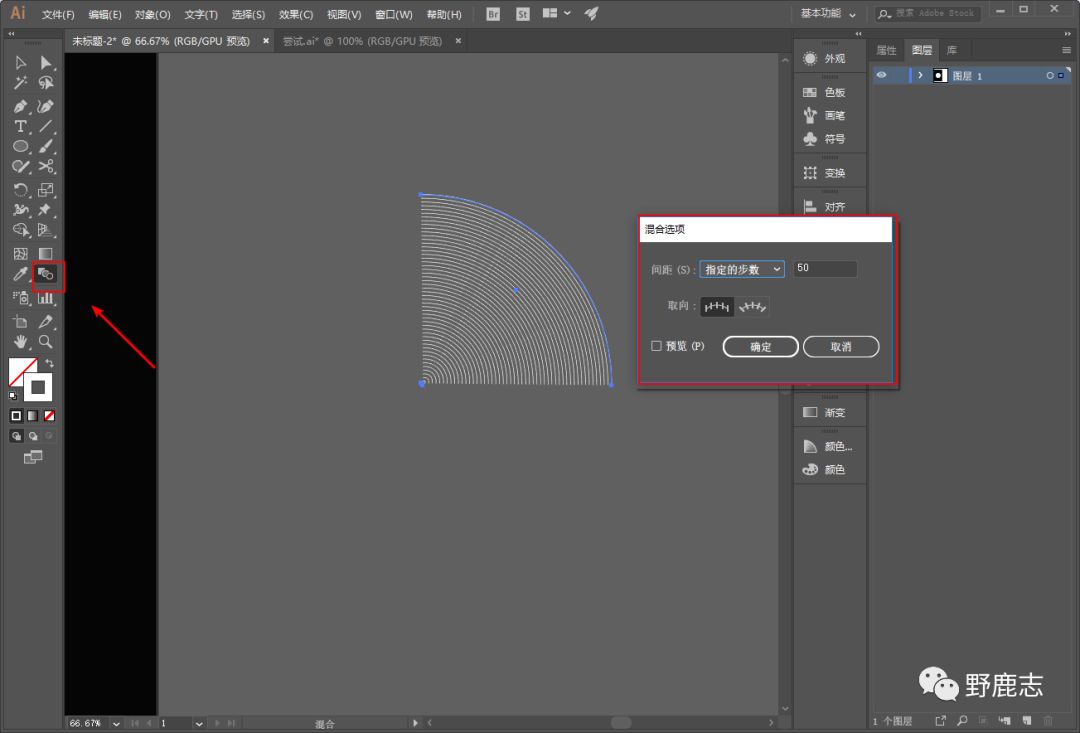This screenshot has height=733, width=1080.
Task: Select the Scissors tool
Action: coord(46,167)
